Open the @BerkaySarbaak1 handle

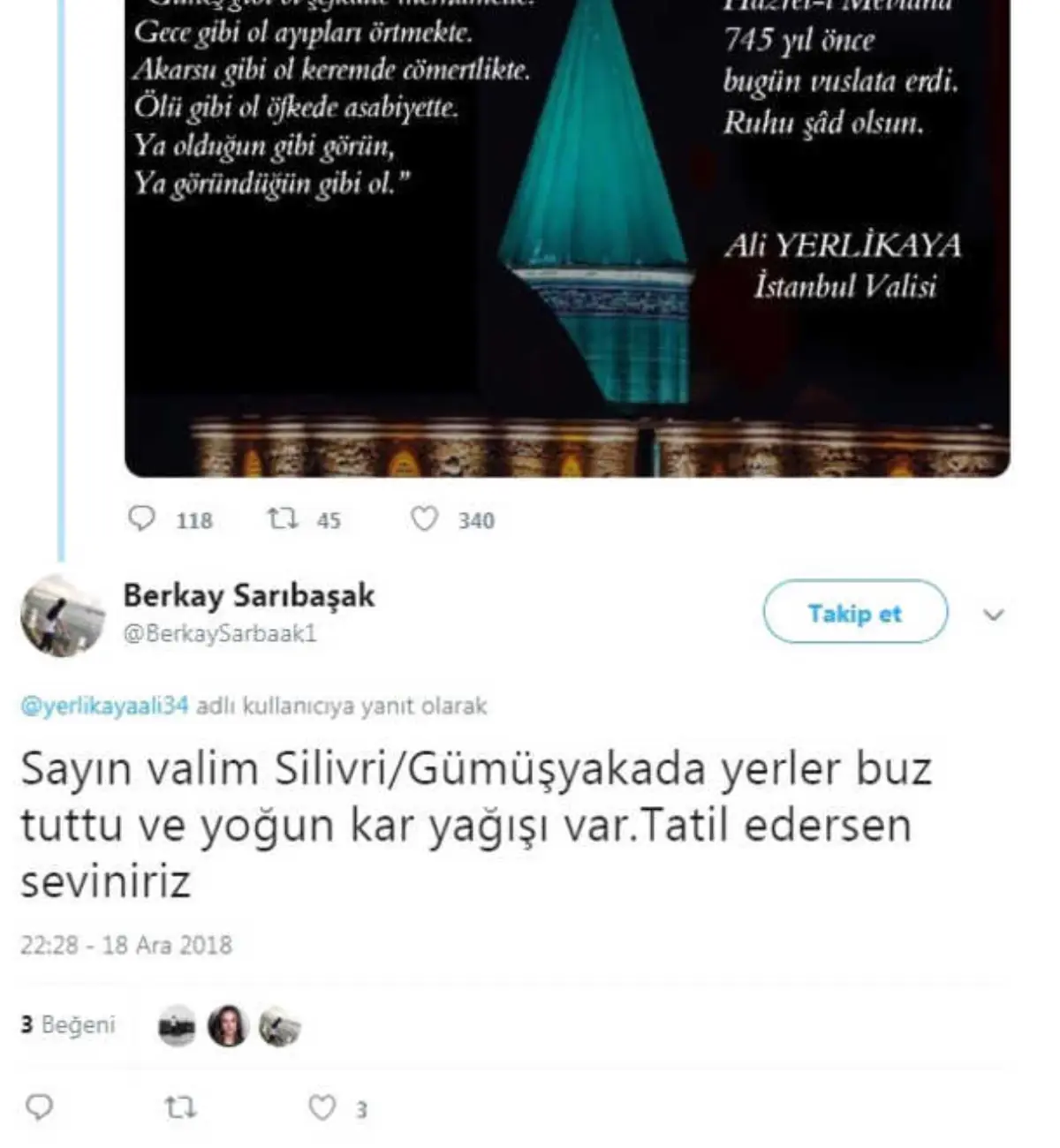tap(220, 633)
